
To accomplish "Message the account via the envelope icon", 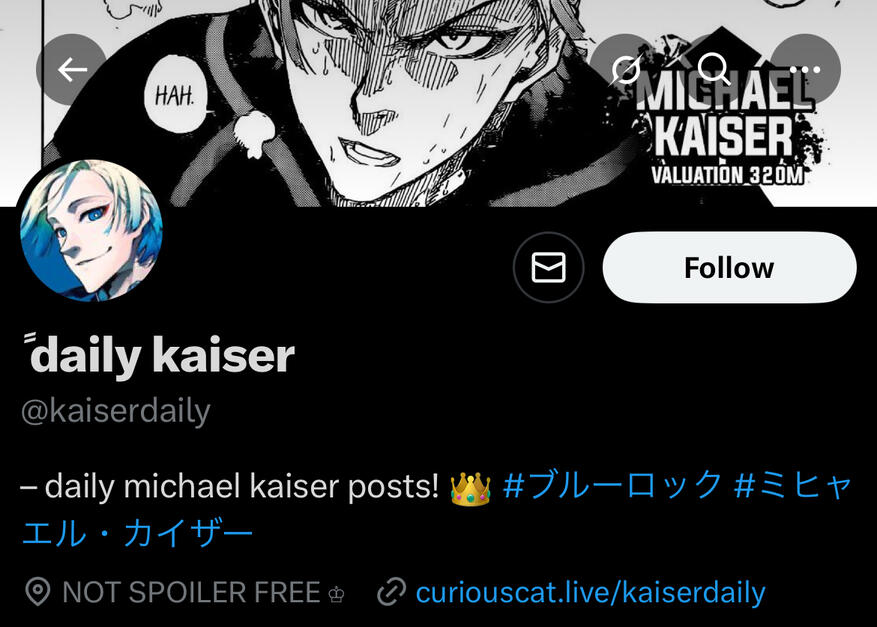I will [x=548, y=267].
